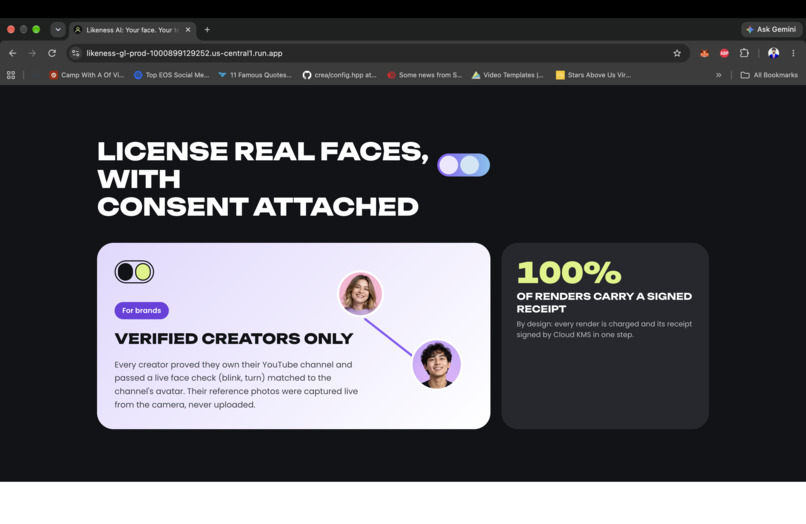Screen dimensions: 806x524
Task: Click the For brands pill
Action: 141,311
